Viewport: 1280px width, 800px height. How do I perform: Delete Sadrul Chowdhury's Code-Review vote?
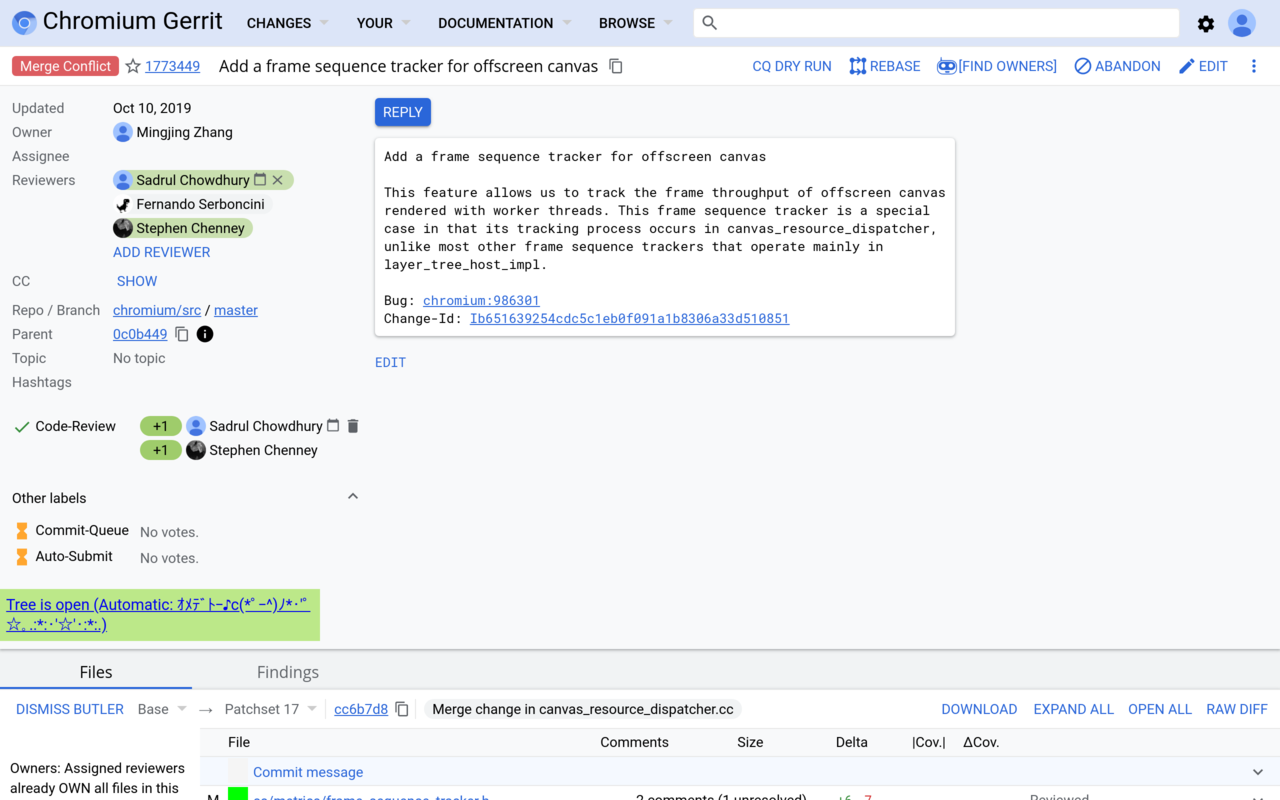(352, 426)
